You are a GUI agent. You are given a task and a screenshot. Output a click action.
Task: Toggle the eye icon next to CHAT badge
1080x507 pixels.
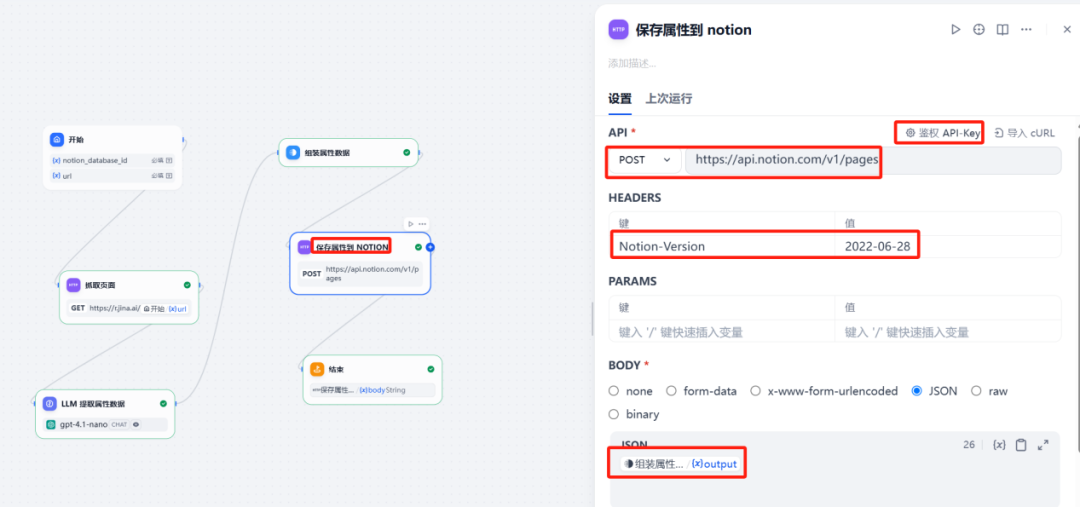click(136, 424)
